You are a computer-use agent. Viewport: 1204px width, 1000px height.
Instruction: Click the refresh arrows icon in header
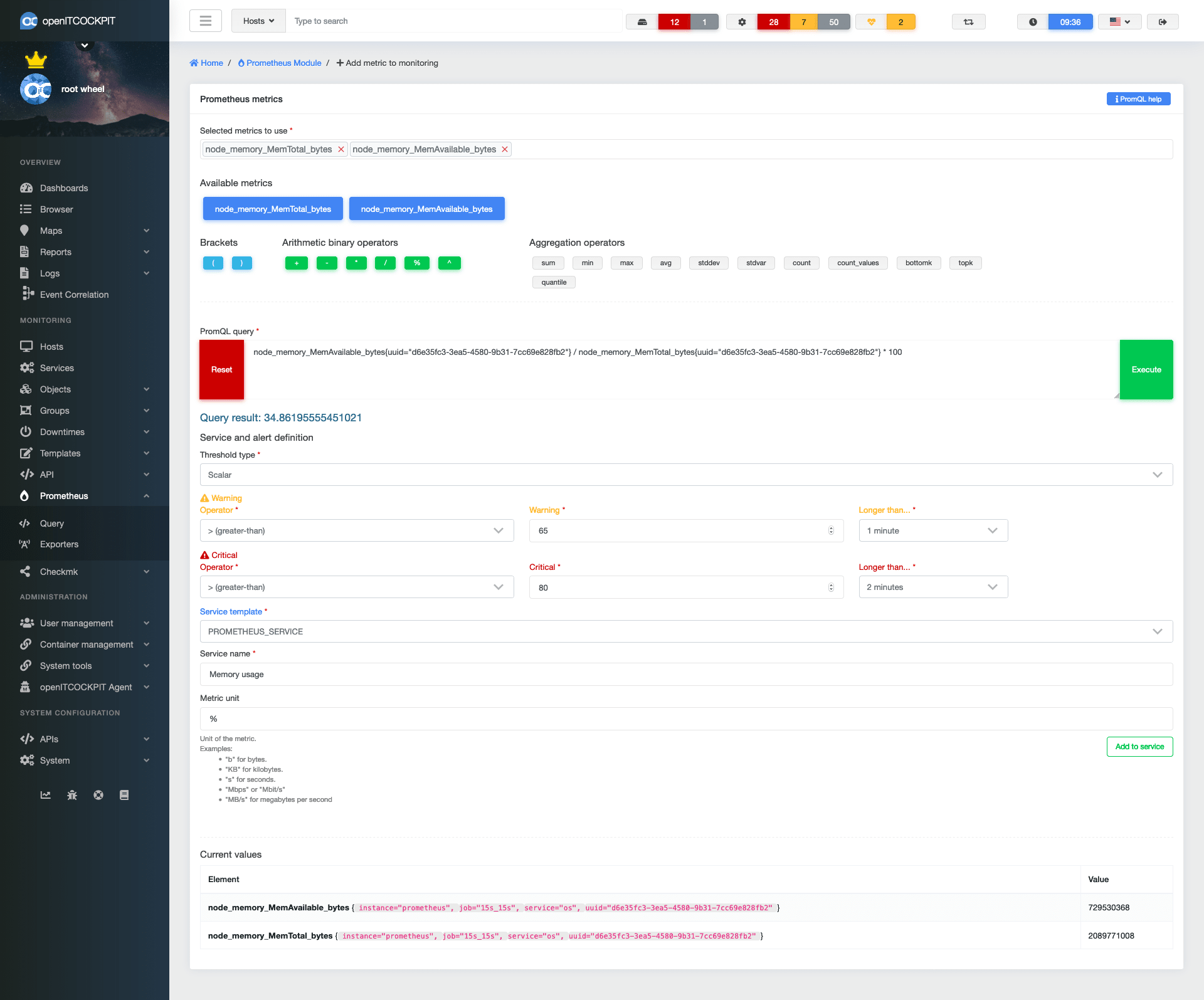click(x=969, y=22)
